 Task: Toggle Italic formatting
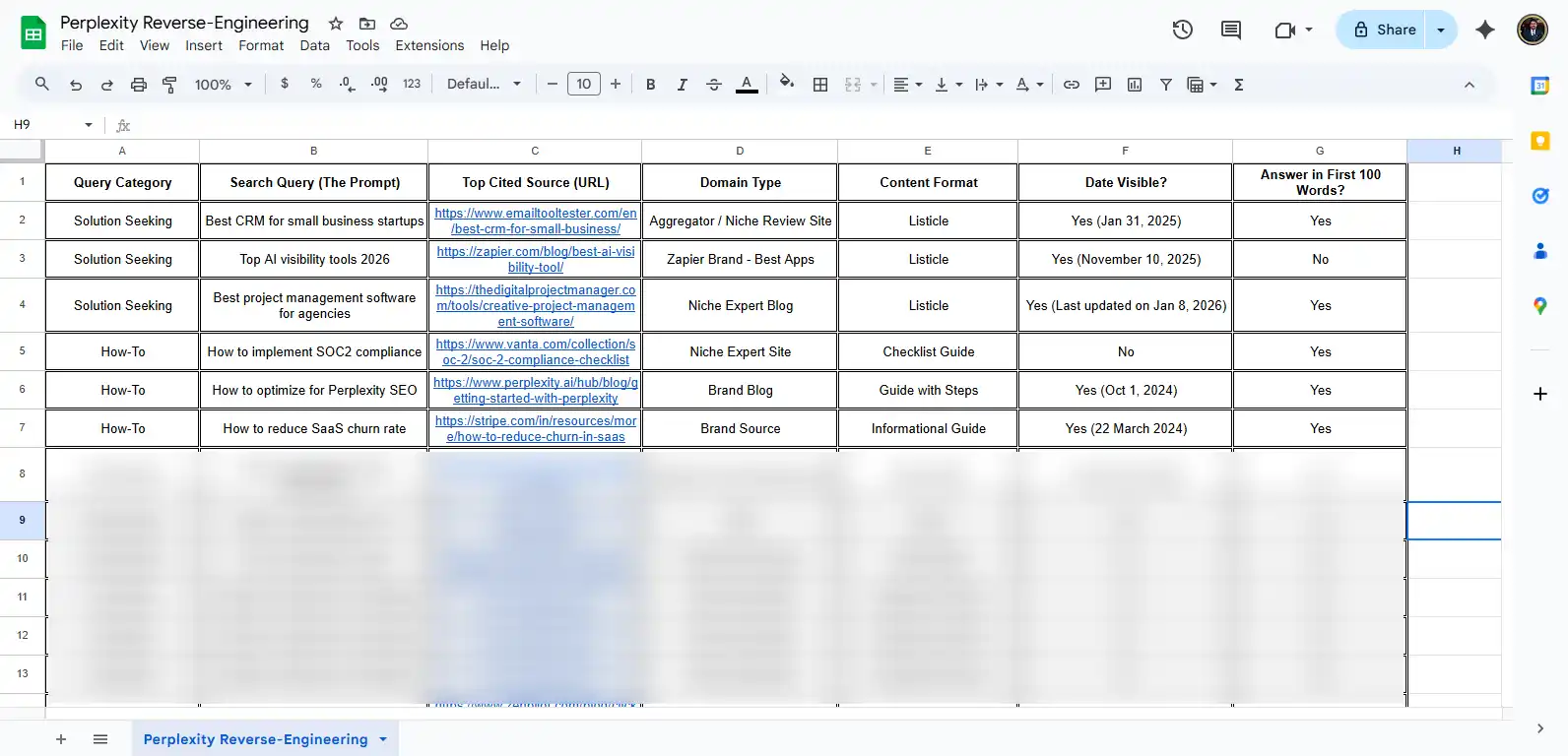click(682, 85)
